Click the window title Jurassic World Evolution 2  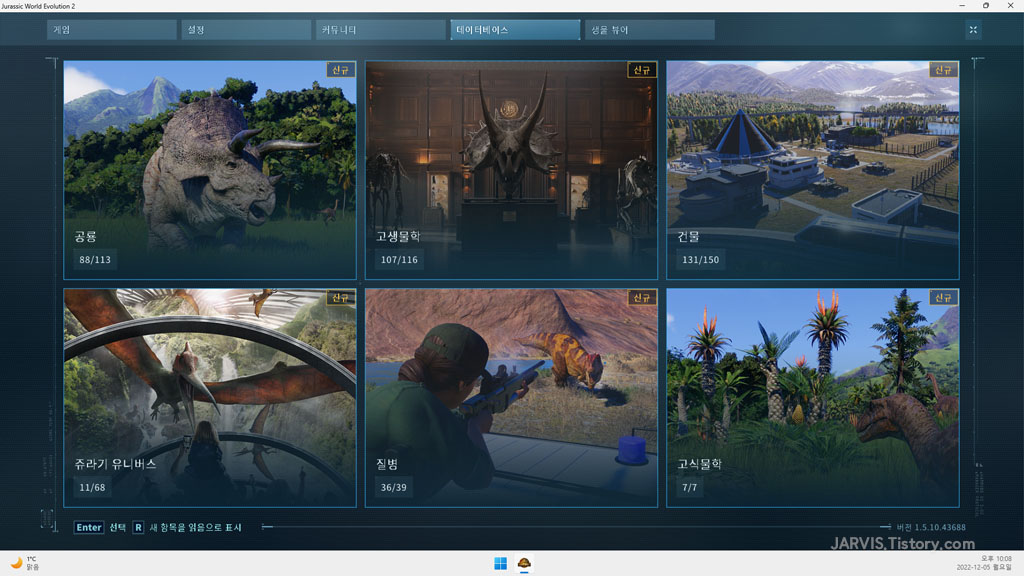(38, 6)
